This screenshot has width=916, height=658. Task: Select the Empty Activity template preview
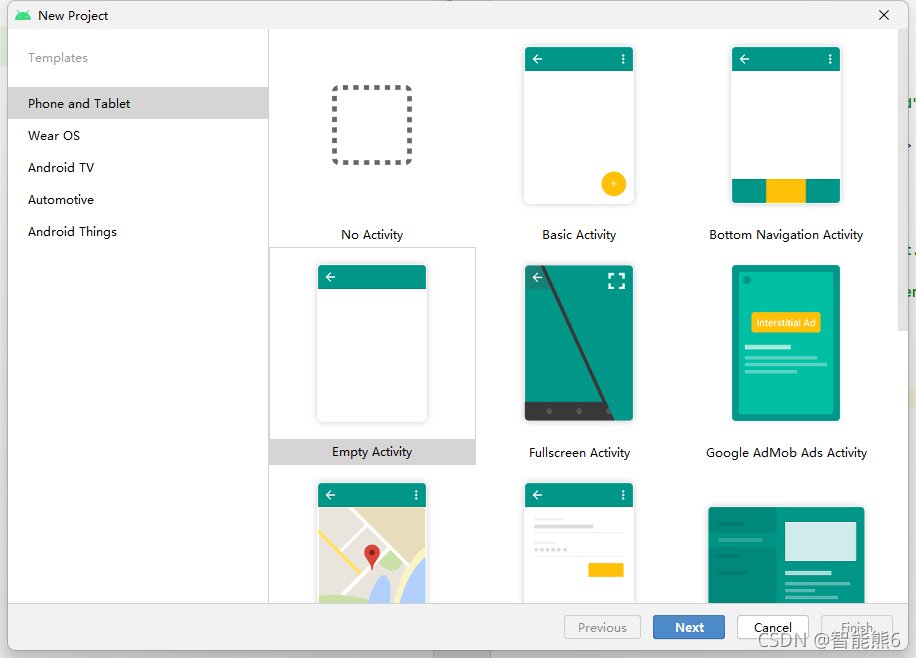(372, 343)
